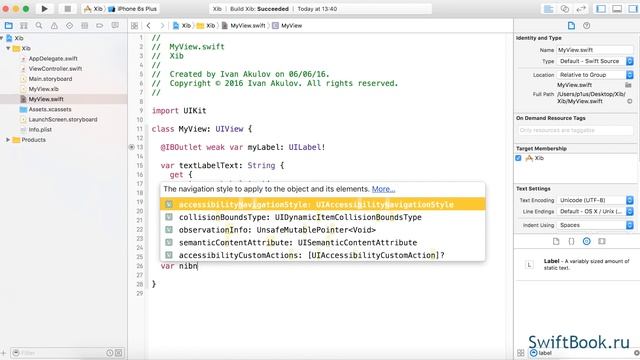
Task: Open Indent Using dropdown Spaces
Action: (x=595, y=225)
